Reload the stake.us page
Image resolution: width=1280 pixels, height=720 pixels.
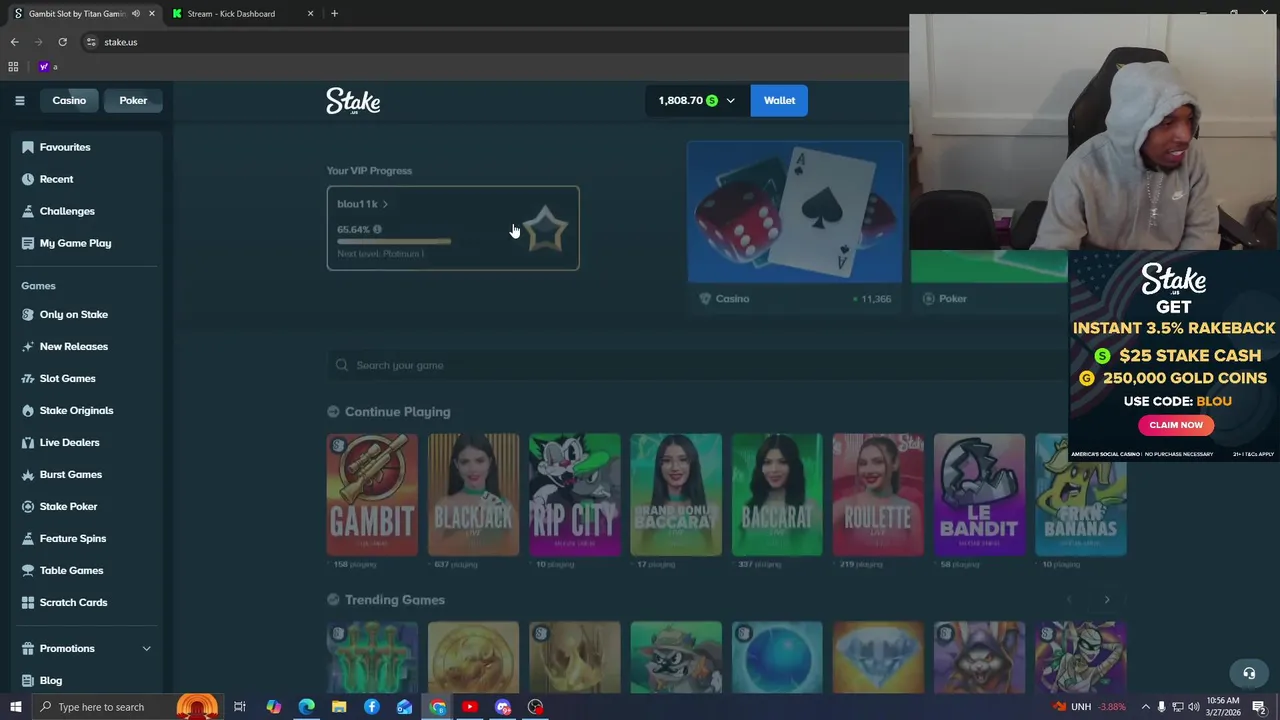point(62,42)
